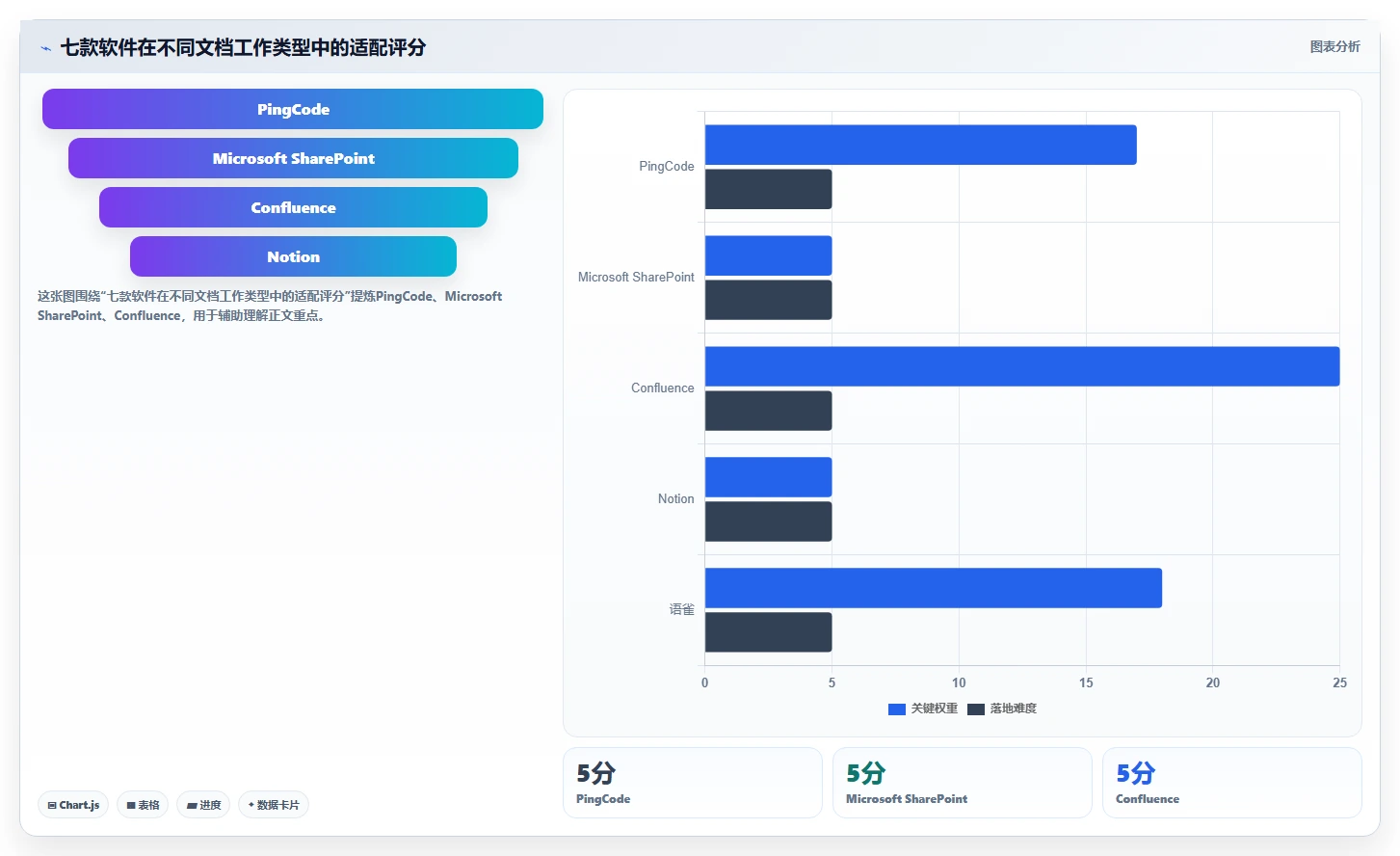
Task: Select the Confluence funnel bar
Action: (293, 207)
